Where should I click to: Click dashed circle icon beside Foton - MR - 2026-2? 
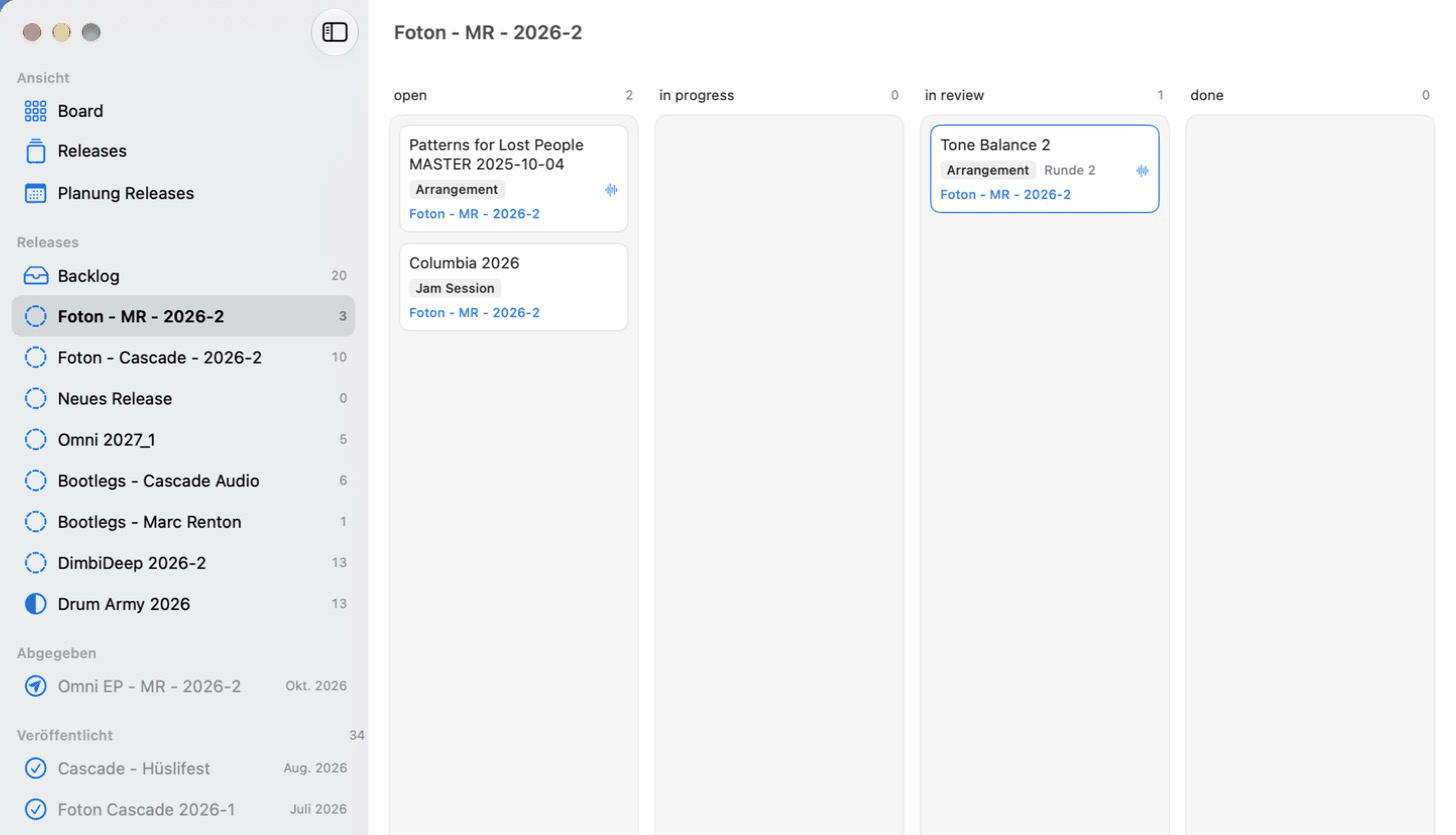35,316
